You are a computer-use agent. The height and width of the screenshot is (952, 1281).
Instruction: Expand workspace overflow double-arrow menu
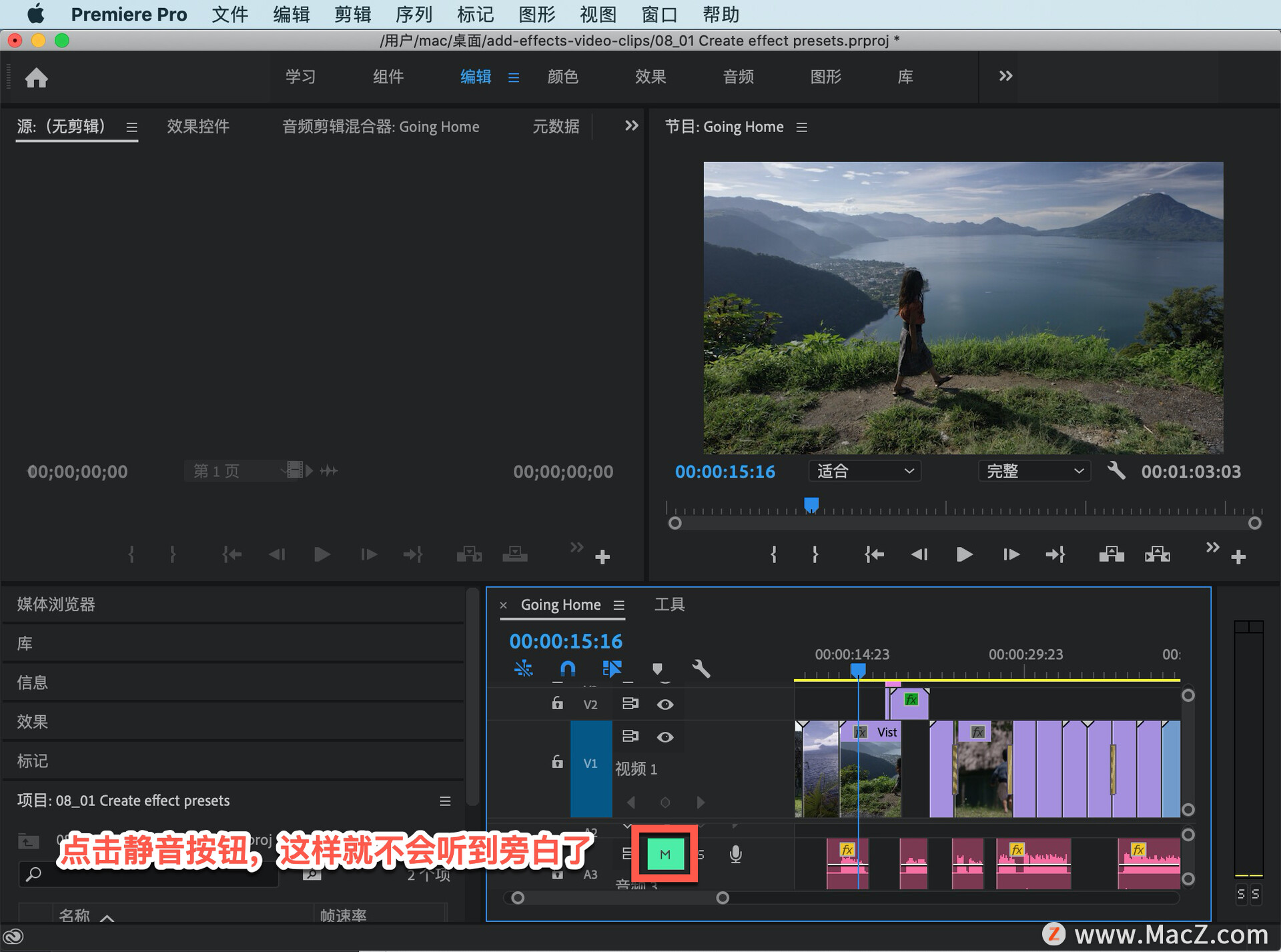[x=1005, y=76]
